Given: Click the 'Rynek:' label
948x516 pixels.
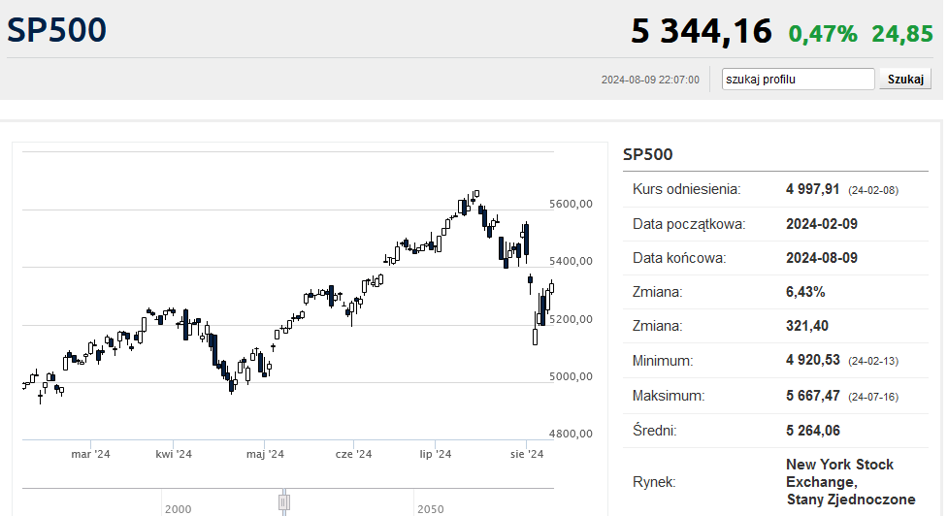Looking at the screenshot, I should 654,482.
